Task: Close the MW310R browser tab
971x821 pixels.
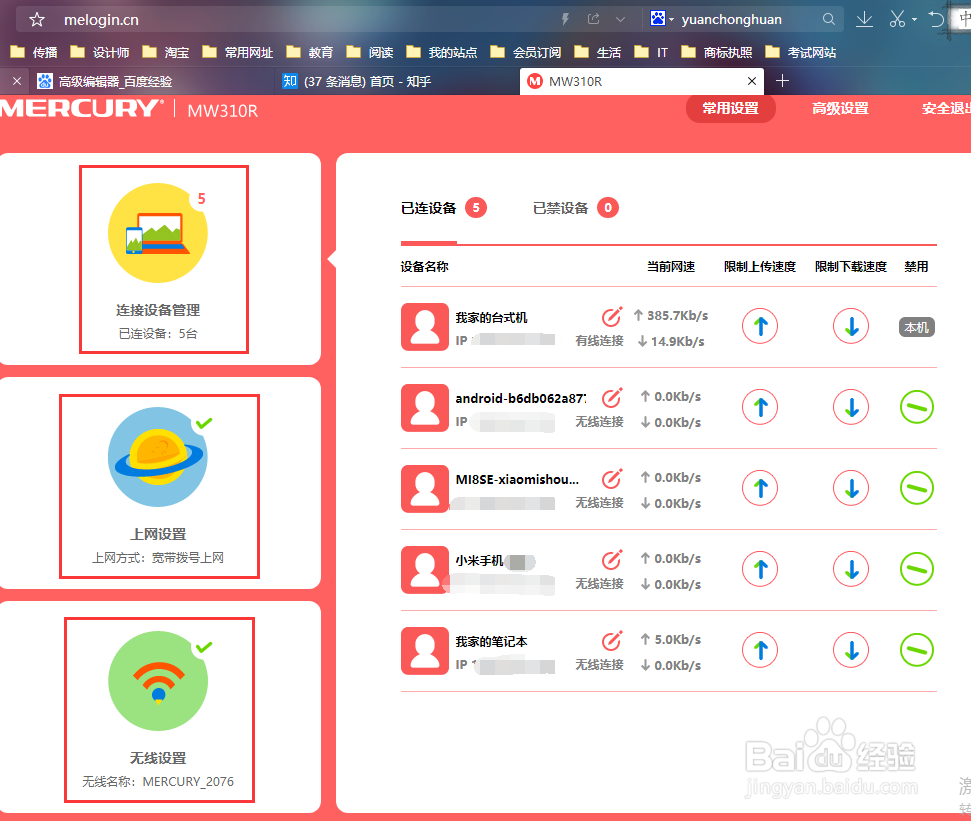Action: pyautogui.click(x=752, y=81)
